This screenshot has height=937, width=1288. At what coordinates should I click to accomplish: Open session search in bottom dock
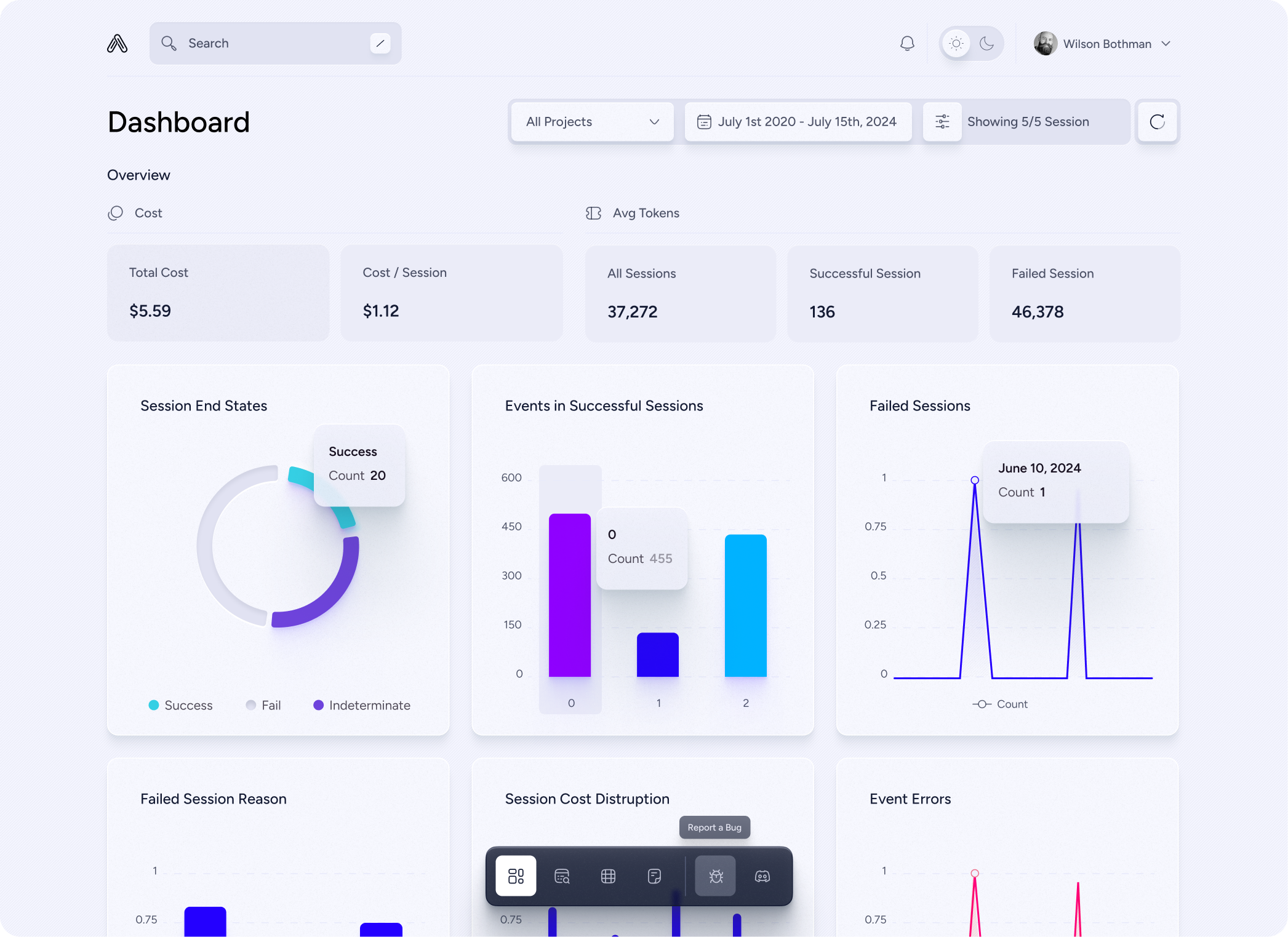[x=562, y=876]
